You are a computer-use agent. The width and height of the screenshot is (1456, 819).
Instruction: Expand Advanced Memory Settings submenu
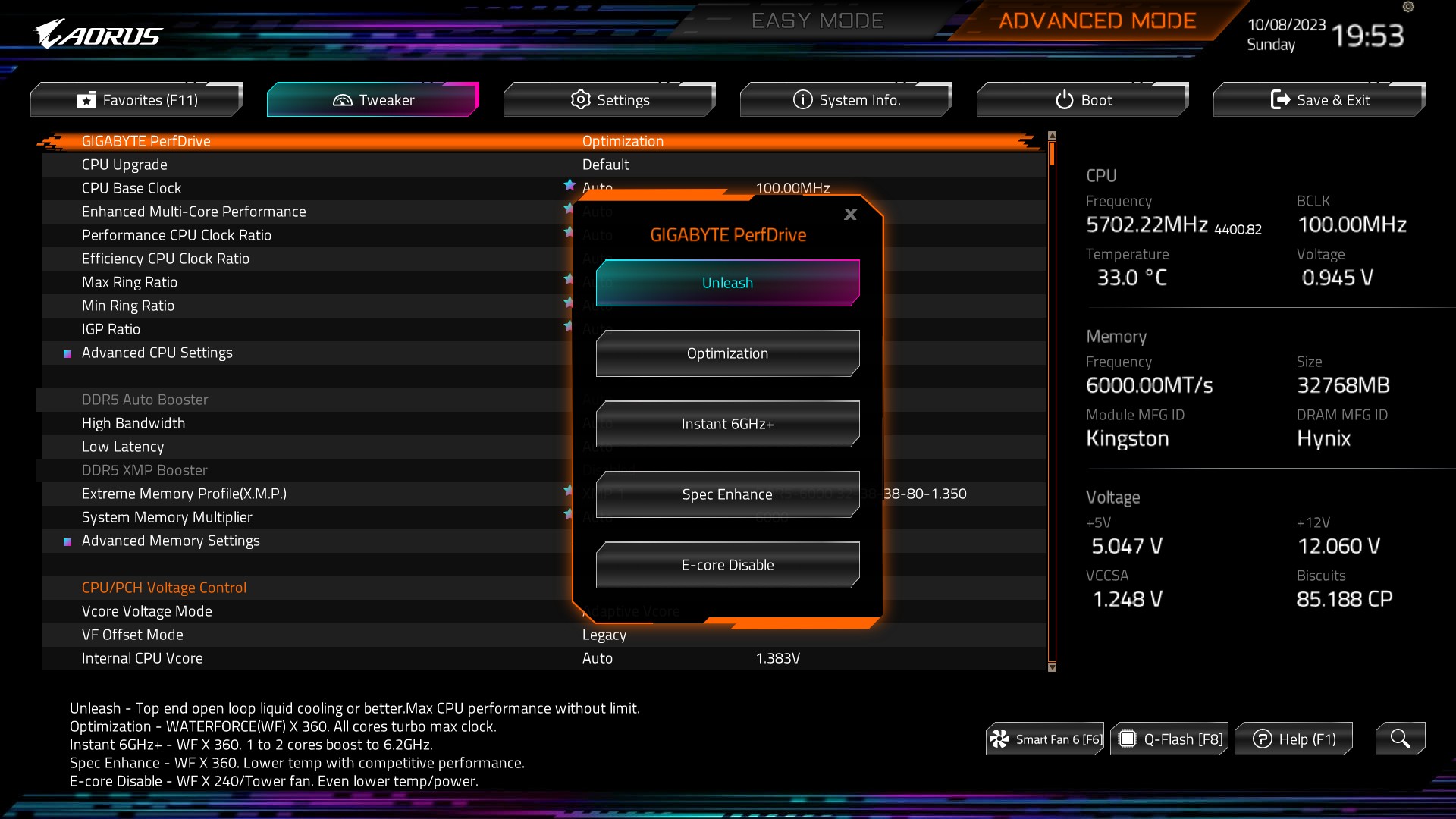coord(171,541)
